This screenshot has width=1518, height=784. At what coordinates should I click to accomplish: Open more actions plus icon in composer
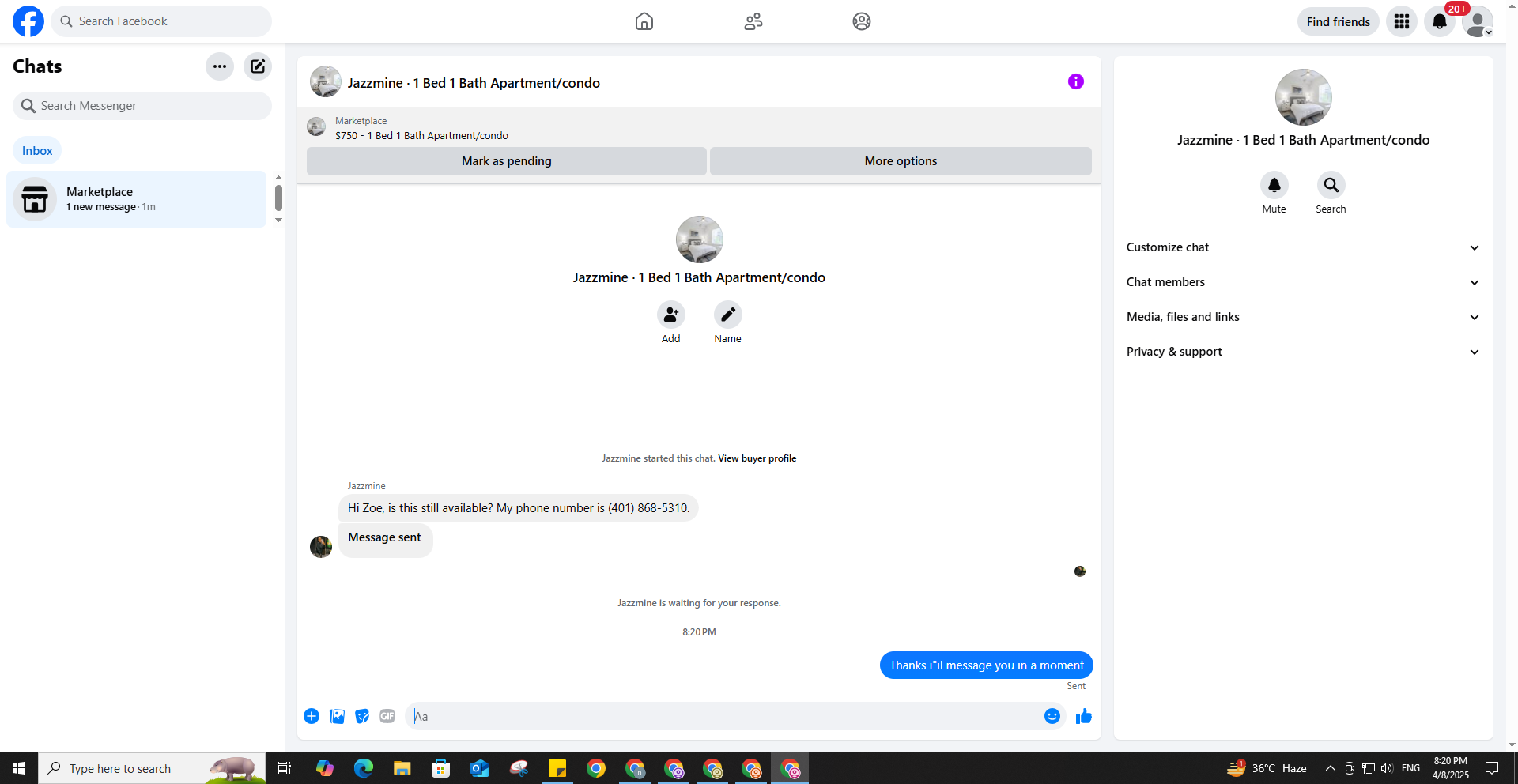[312, 716]
